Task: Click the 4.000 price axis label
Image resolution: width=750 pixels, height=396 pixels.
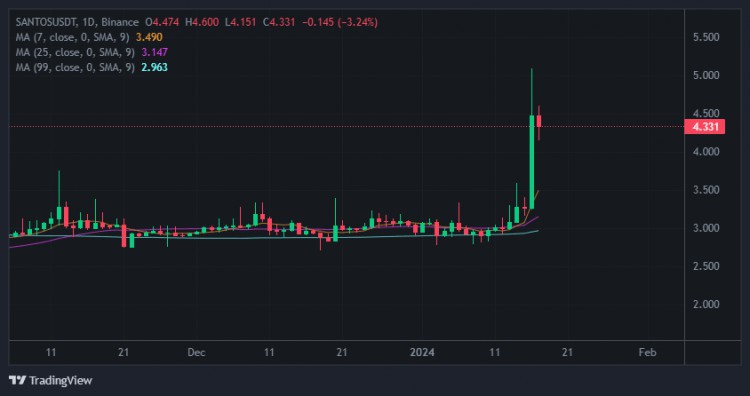Action: pos(706,152)
